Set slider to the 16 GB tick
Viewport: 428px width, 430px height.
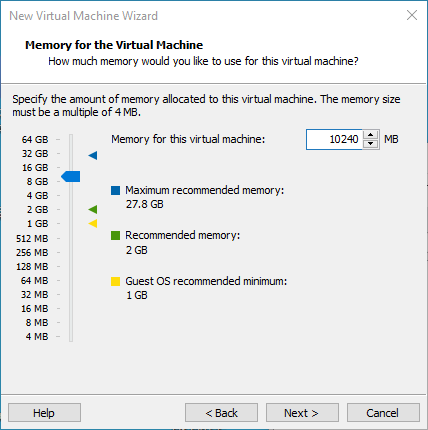click(x=71, y=167)
